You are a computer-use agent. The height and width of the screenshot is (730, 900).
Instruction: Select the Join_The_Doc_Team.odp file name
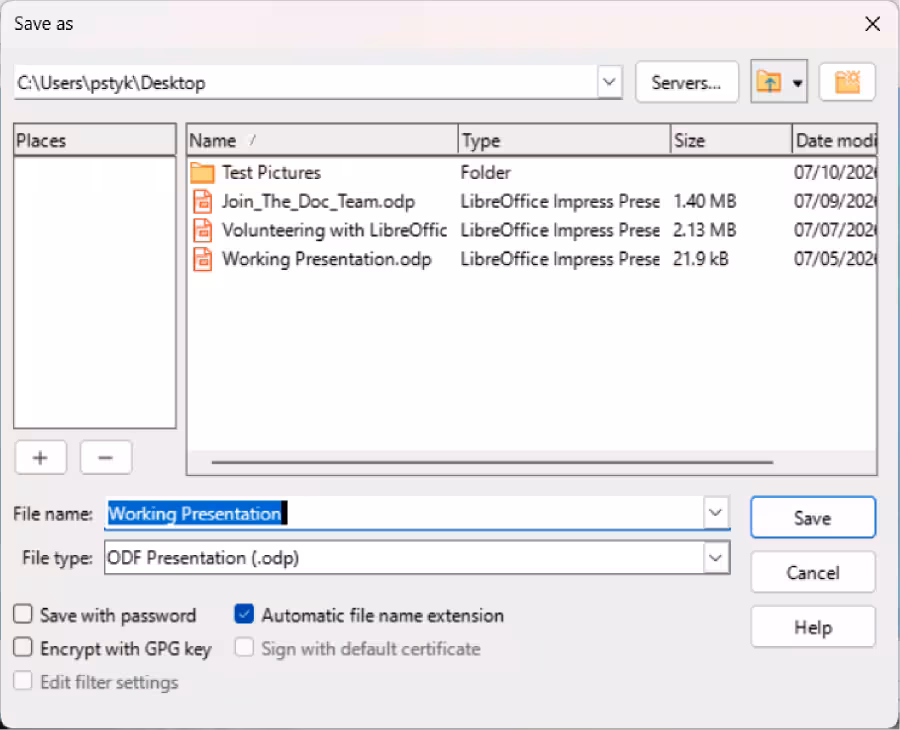pyautogui.click(x=318, y=201)
